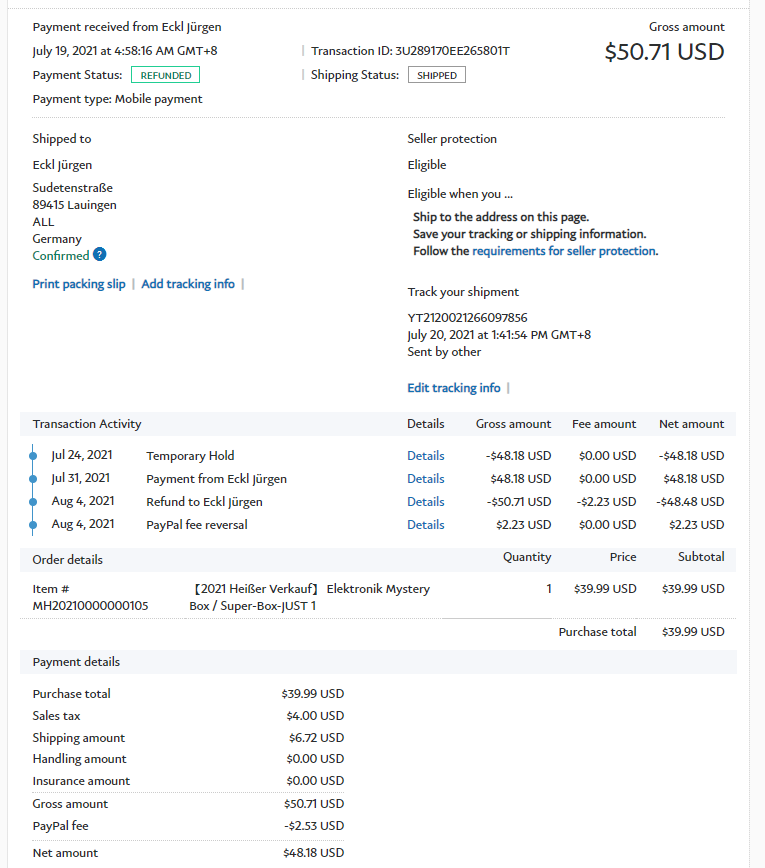
Task: Click the Jul 24, 2021 timeline marker
Action: pos(33,456)
